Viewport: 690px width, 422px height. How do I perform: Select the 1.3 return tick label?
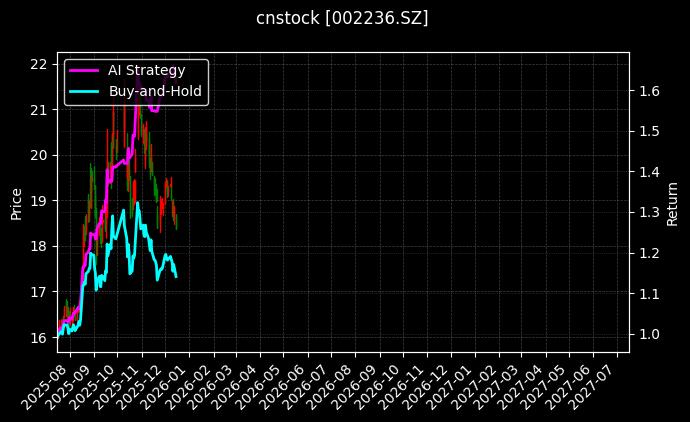click(x=648, y=213)
